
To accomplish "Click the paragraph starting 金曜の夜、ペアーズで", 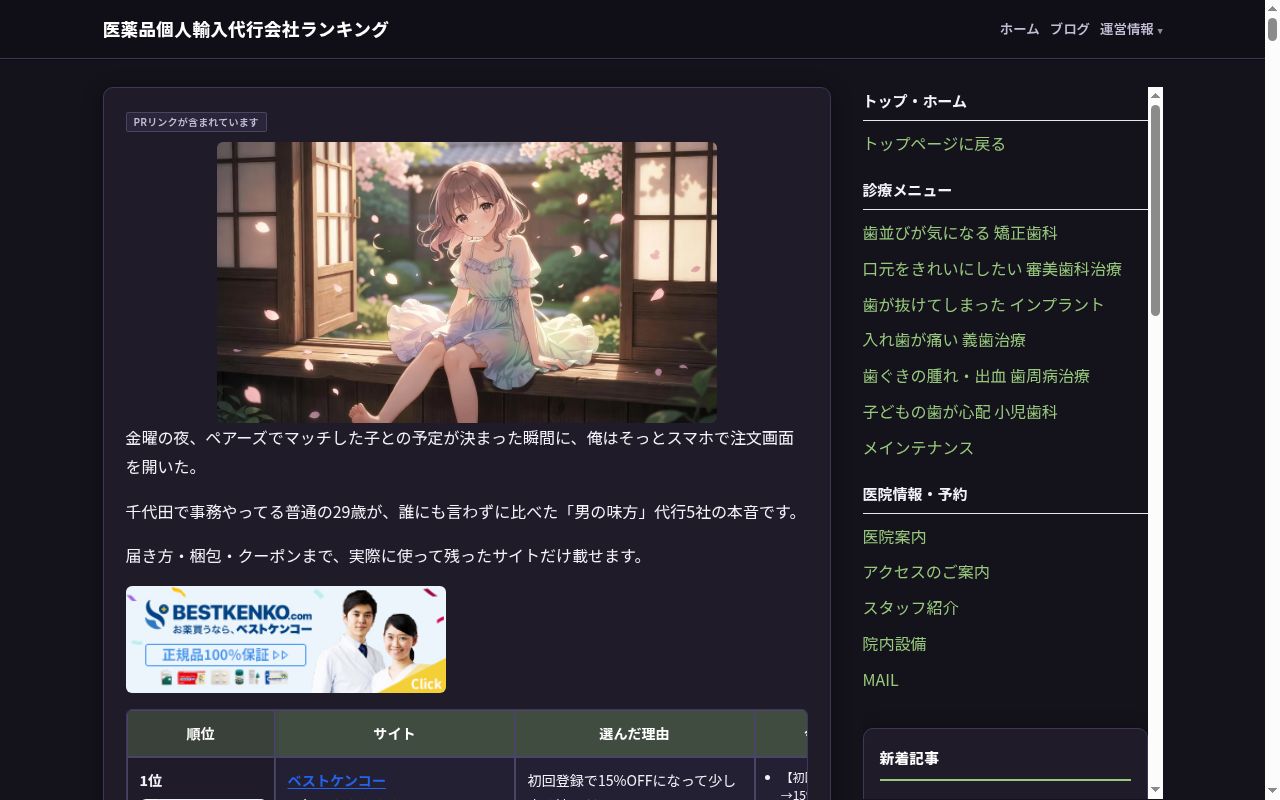I will point(467,452).
